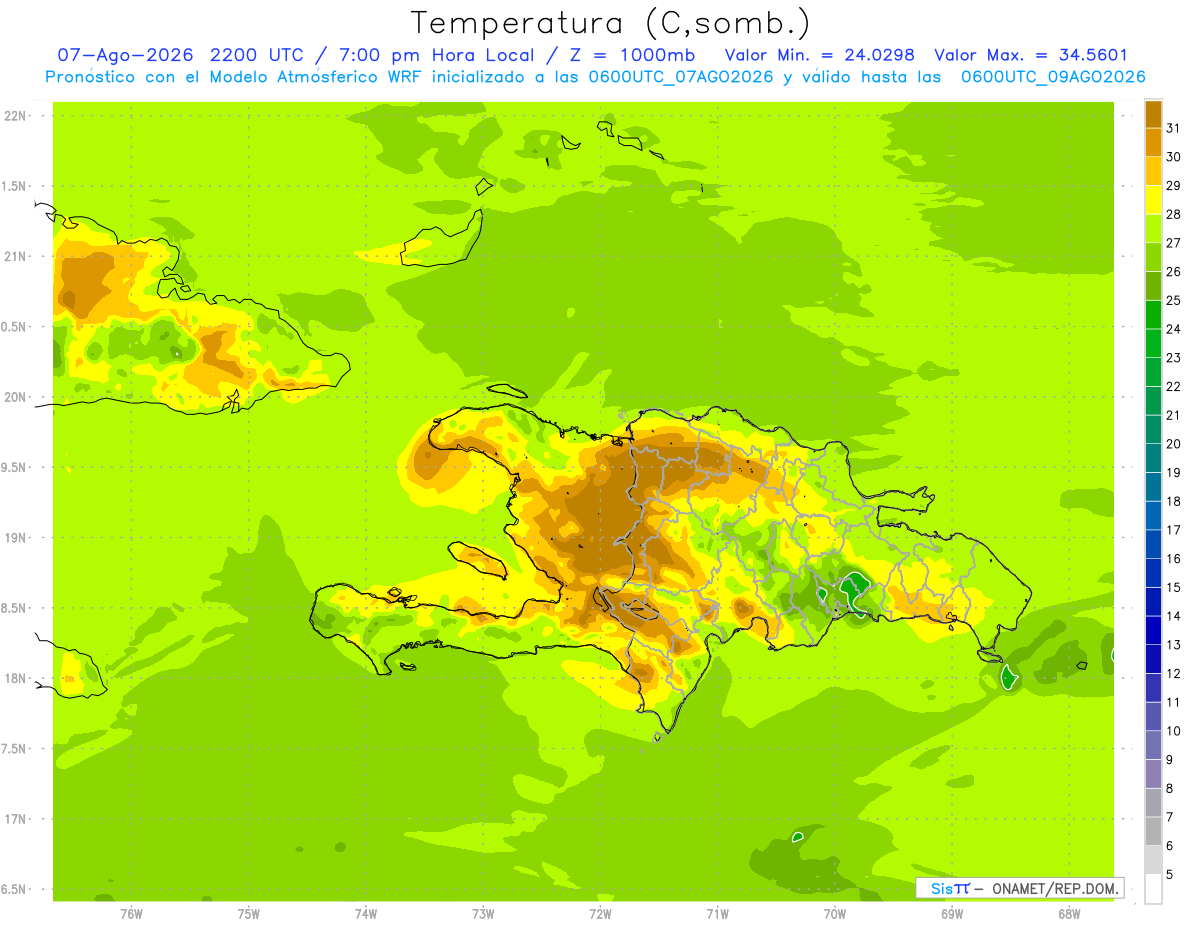Click the legend value "25"
The image size is (1200, 927).
click(1174, 300)
